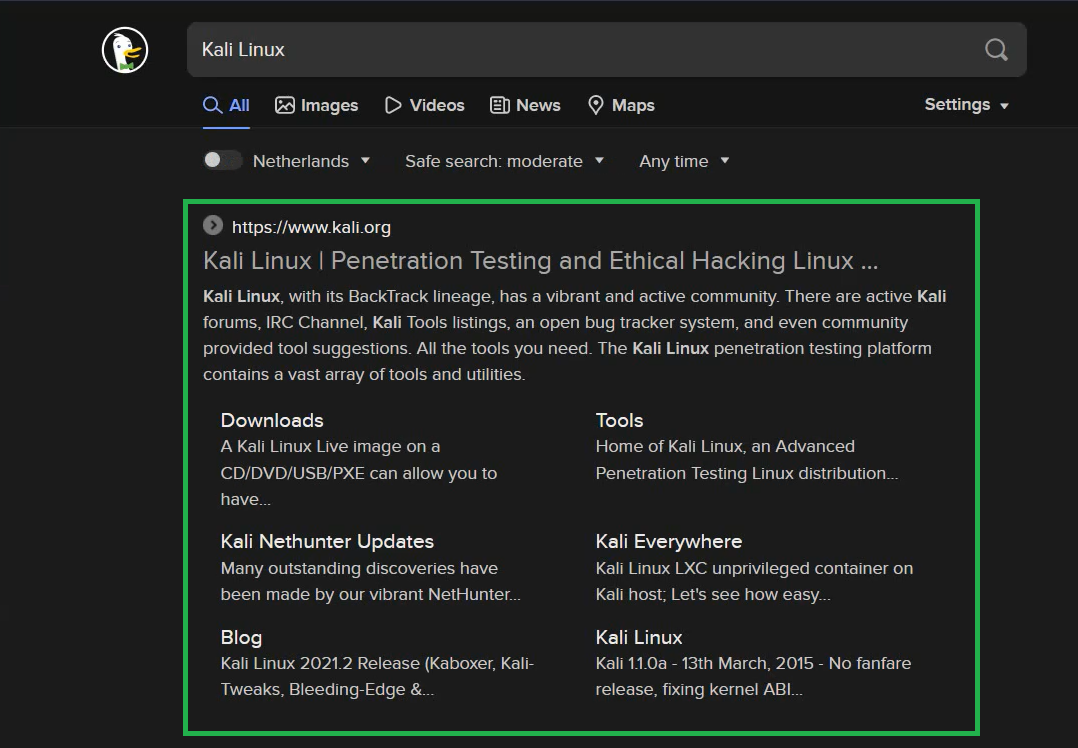Viewport: 1078px width, 748px height.
Task: Open the Kali Nethunter Updates sitelink
Action: 327,541
